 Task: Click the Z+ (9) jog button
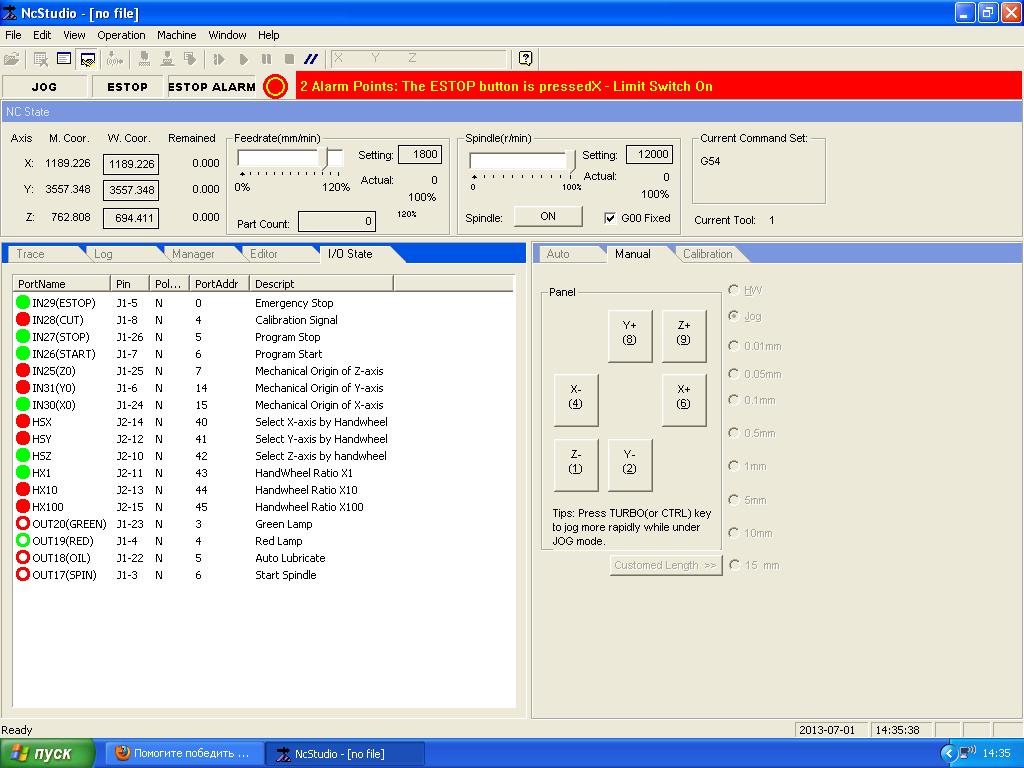coord(684,336)
